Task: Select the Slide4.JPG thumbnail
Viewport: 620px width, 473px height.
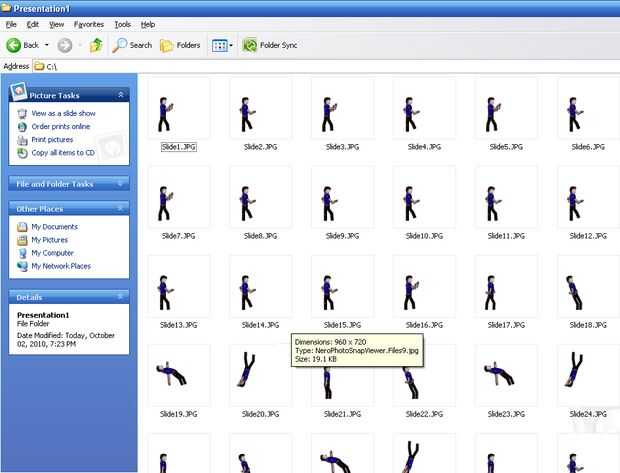Action: point(424,108)
